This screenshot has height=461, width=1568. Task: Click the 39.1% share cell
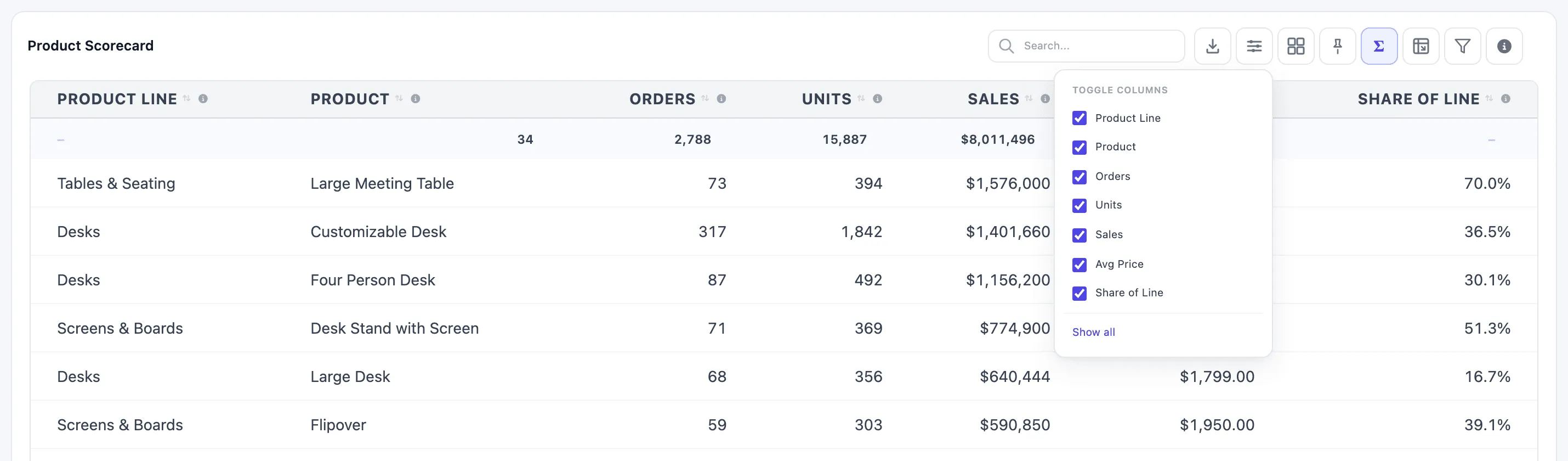tap(1487, 425)
